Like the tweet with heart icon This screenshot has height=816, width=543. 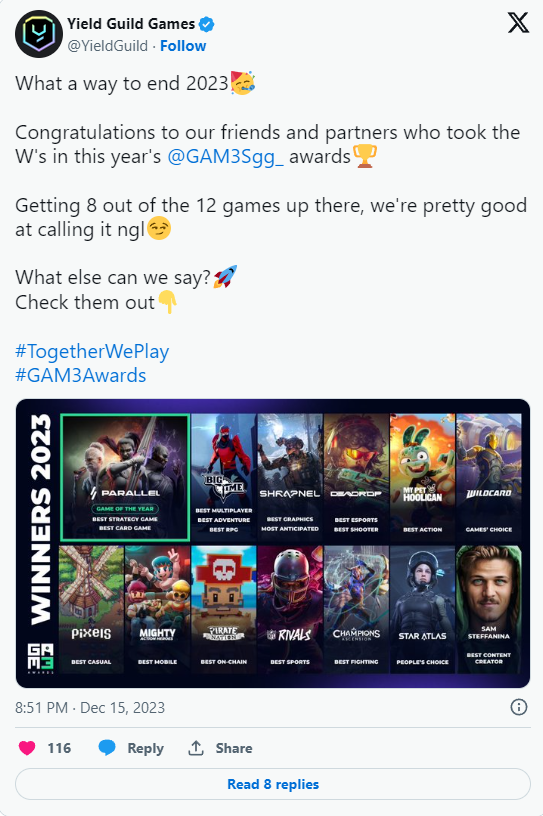[x=27, y=748]
